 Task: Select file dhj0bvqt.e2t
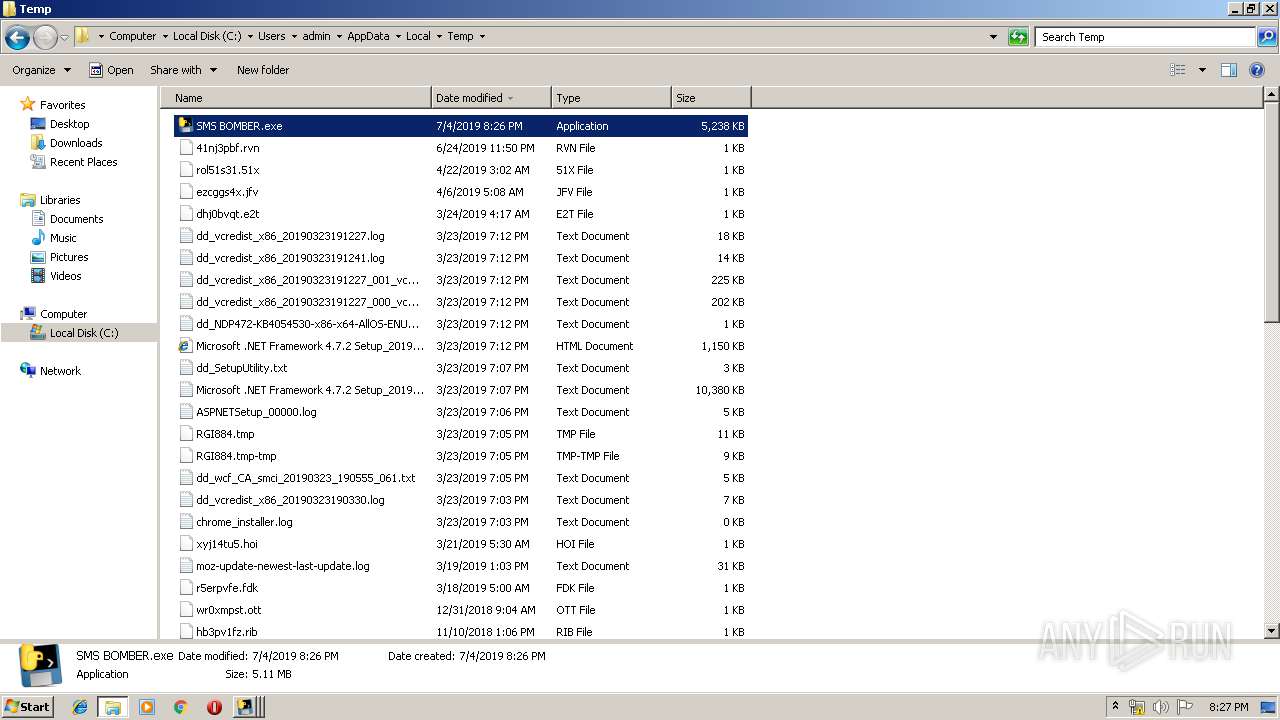click(228, 214)
